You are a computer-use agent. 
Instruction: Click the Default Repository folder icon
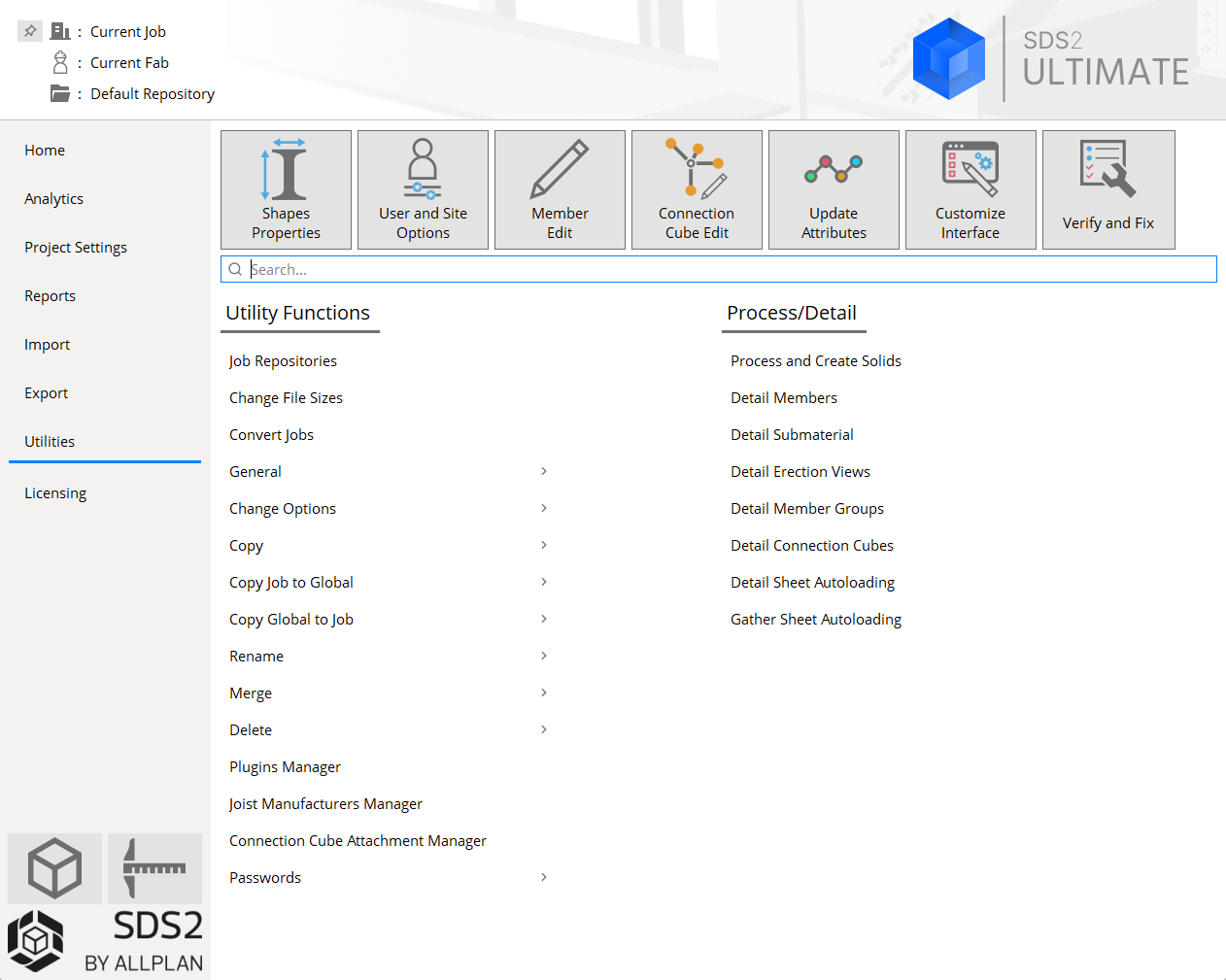(60, 93)
